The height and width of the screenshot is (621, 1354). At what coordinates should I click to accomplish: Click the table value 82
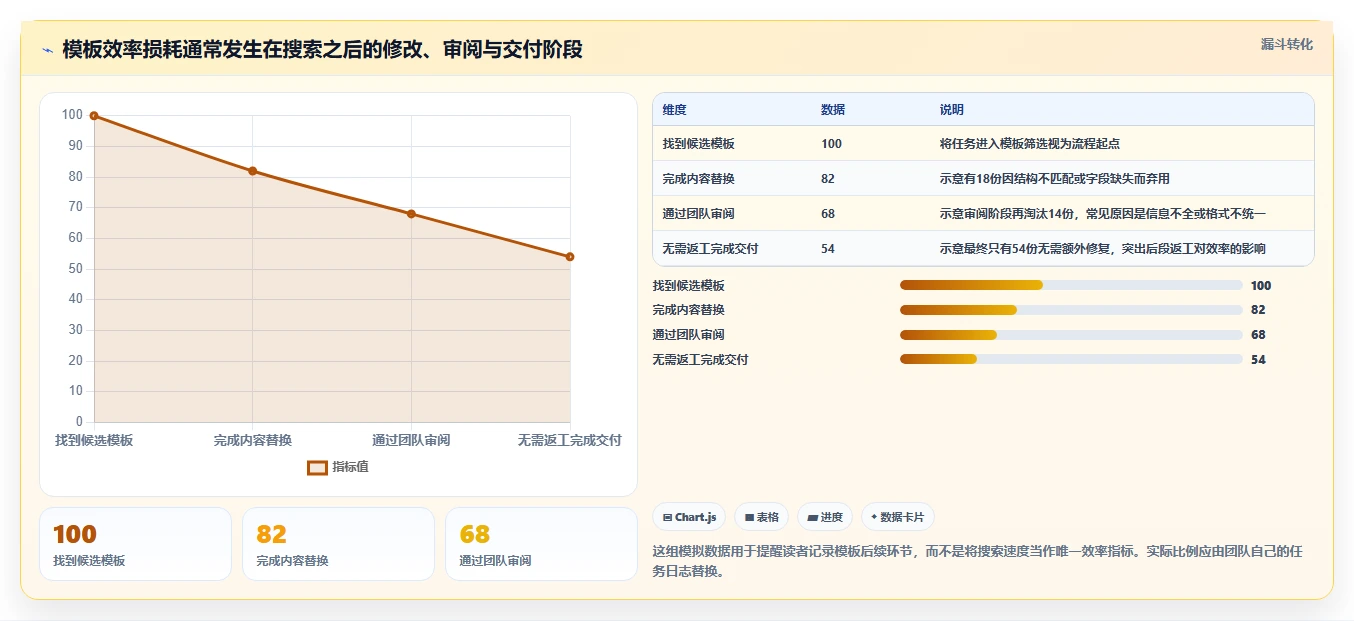click(x=827, y=179)
